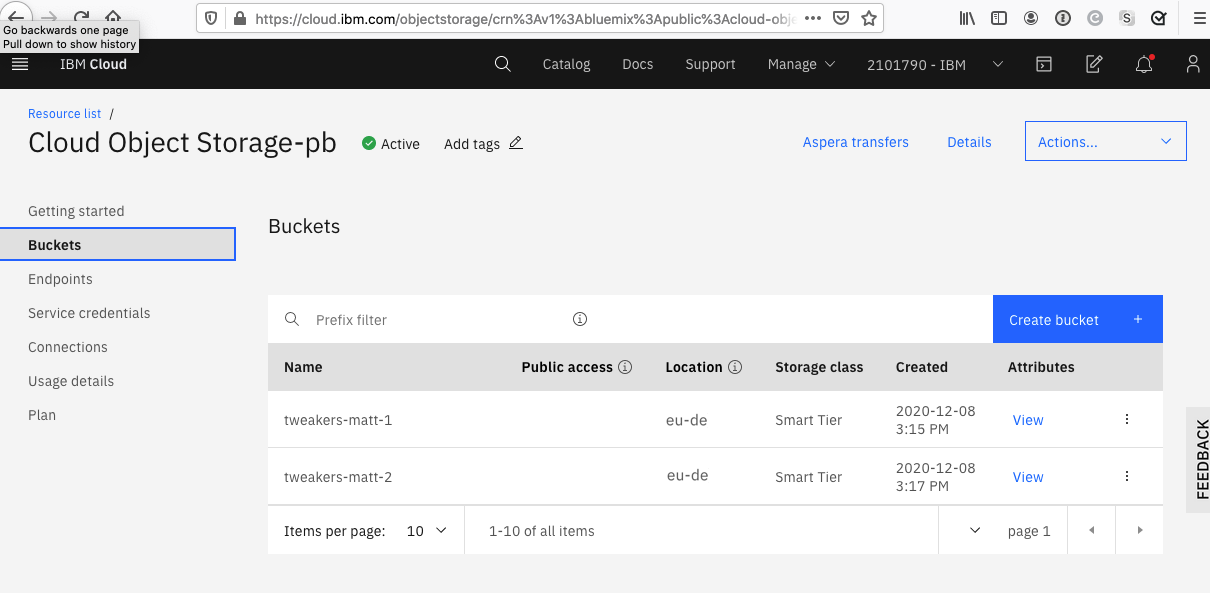
Task: Open the notifications bell
Action: [1144, 64]
